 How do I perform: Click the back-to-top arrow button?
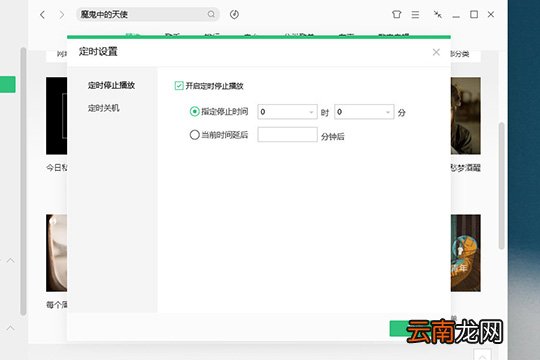(482, 355)
